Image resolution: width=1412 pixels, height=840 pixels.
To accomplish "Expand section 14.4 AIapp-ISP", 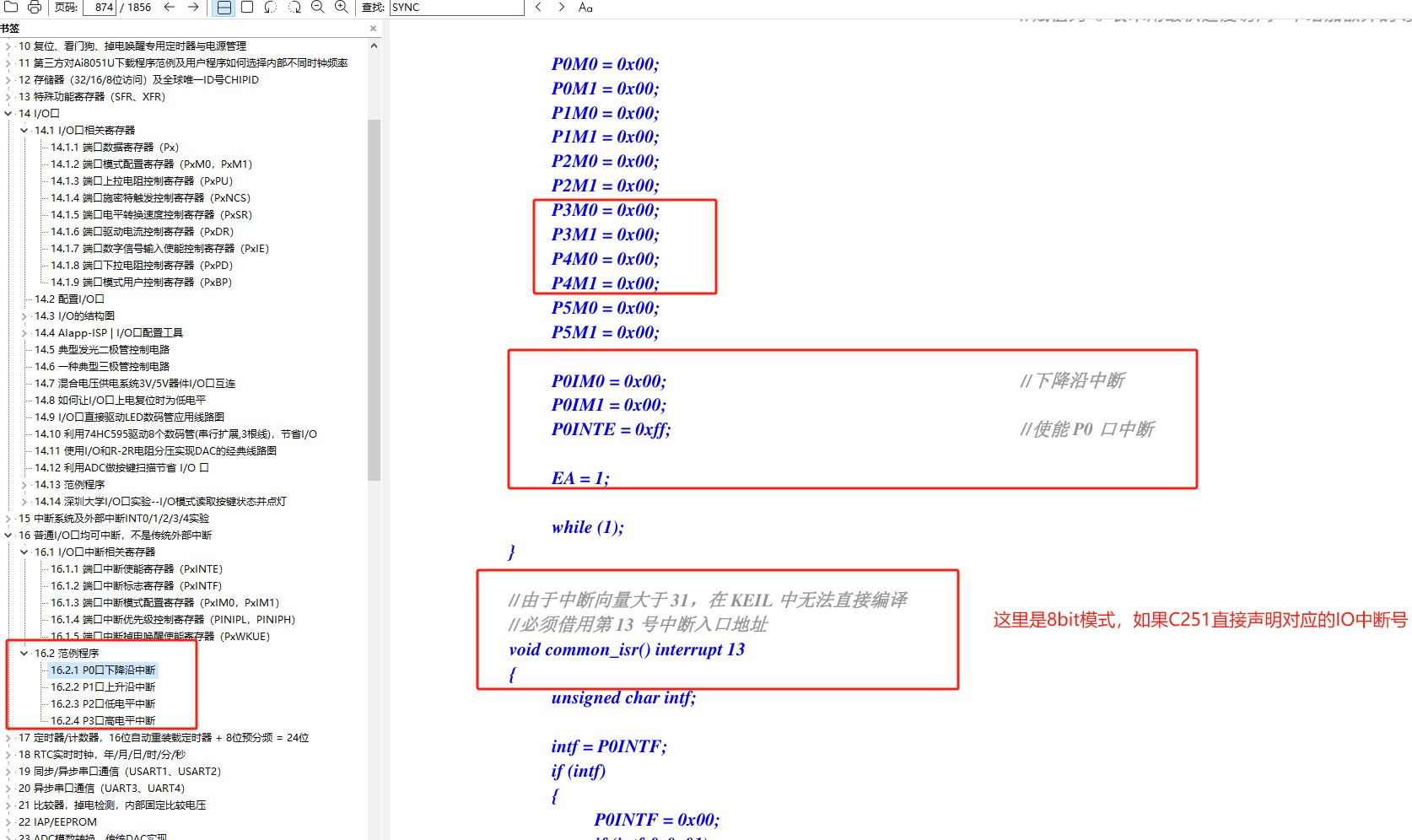I will coord(24,333).
